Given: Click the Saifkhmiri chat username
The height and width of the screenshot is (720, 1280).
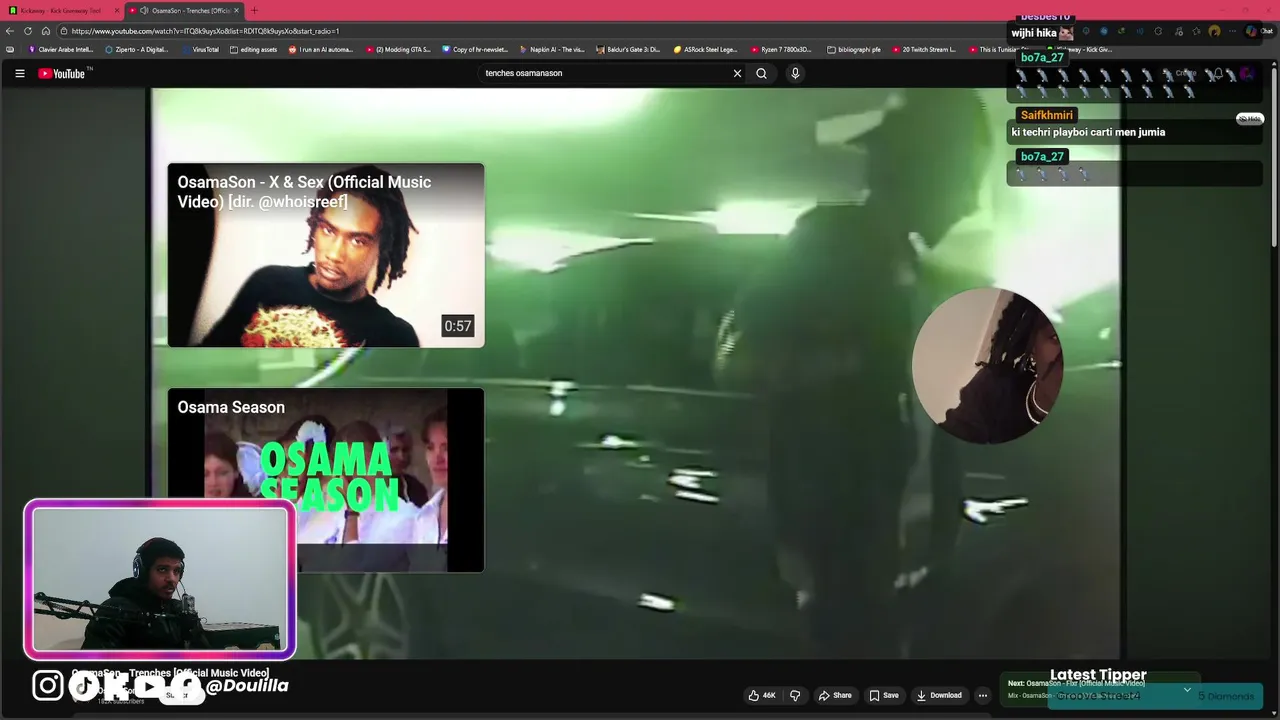Looking at the screenshot, I should coord(1047,115).
